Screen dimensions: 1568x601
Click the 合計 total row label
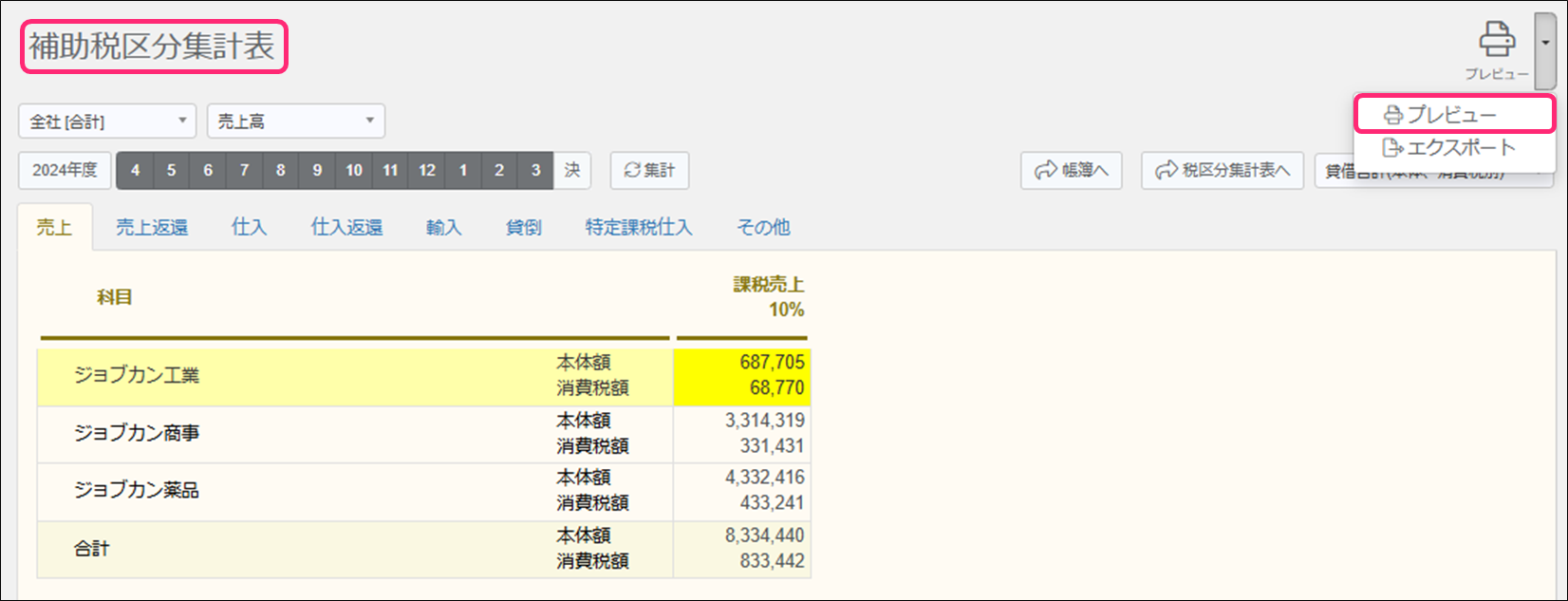click(x=92, y=548)
